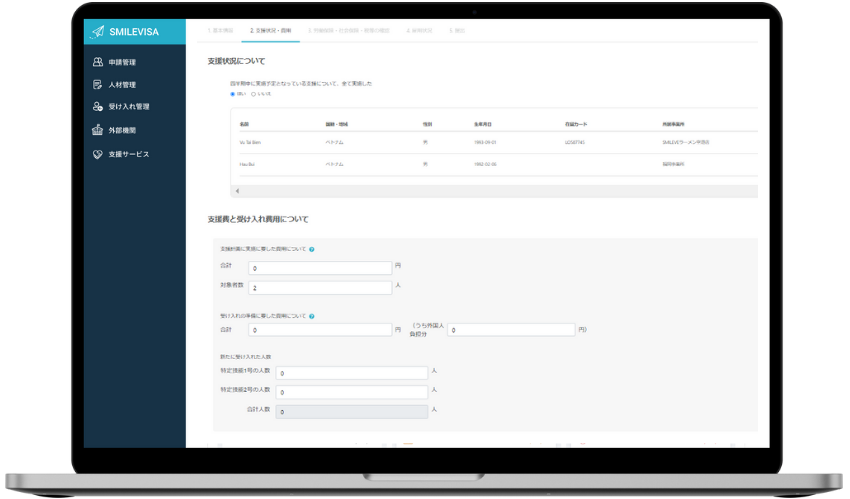This screenshot has height=499, width=850.
Task: Click the 人材管理 document icon in sidebar
Action: [x=98, y=85]
